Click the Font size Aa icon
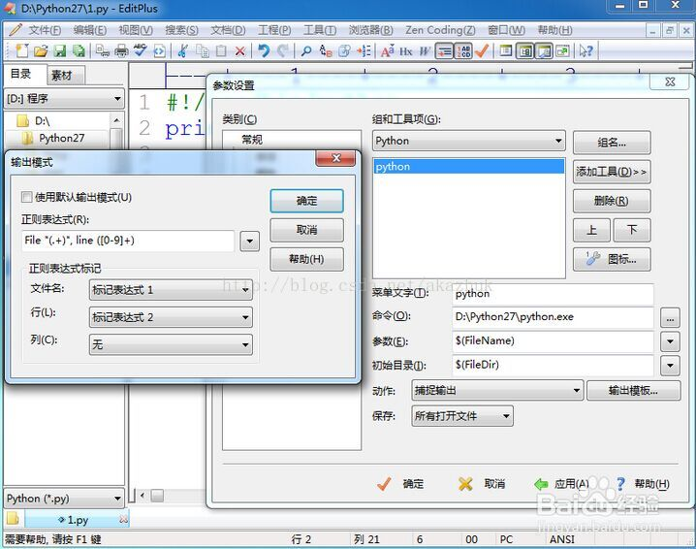The height and width of the screenshot is (549, 696). tap(387, 51)
